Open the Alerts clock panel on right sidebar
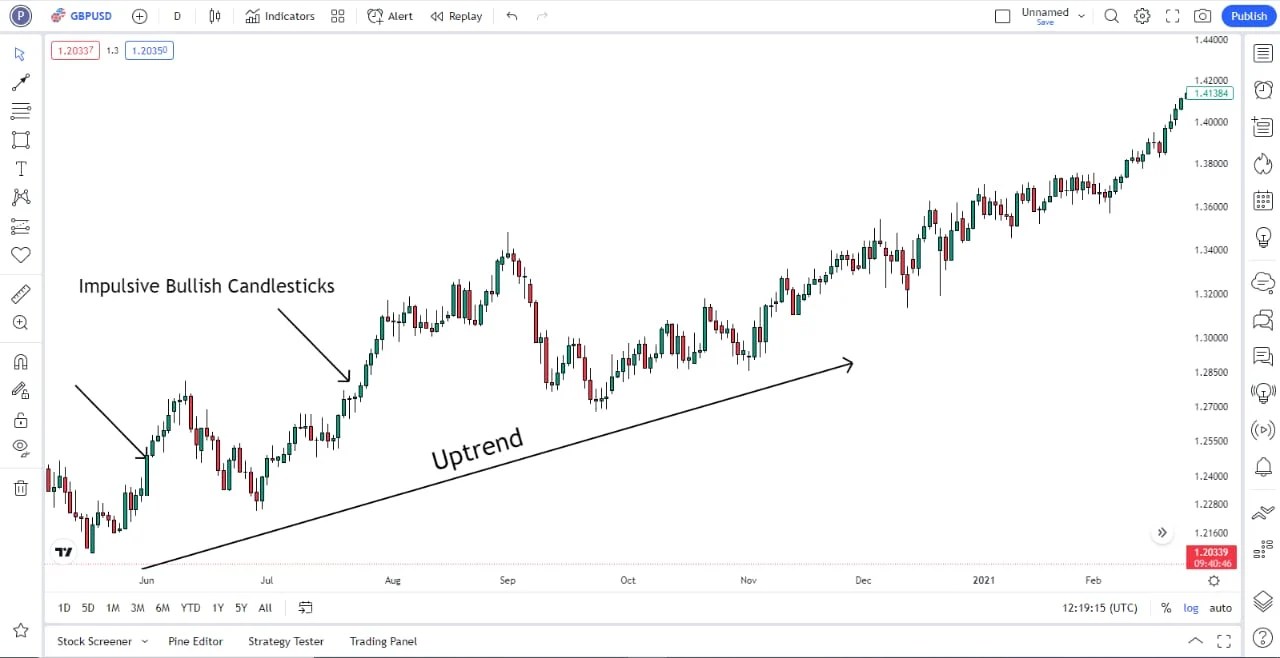 point(1262,89)
